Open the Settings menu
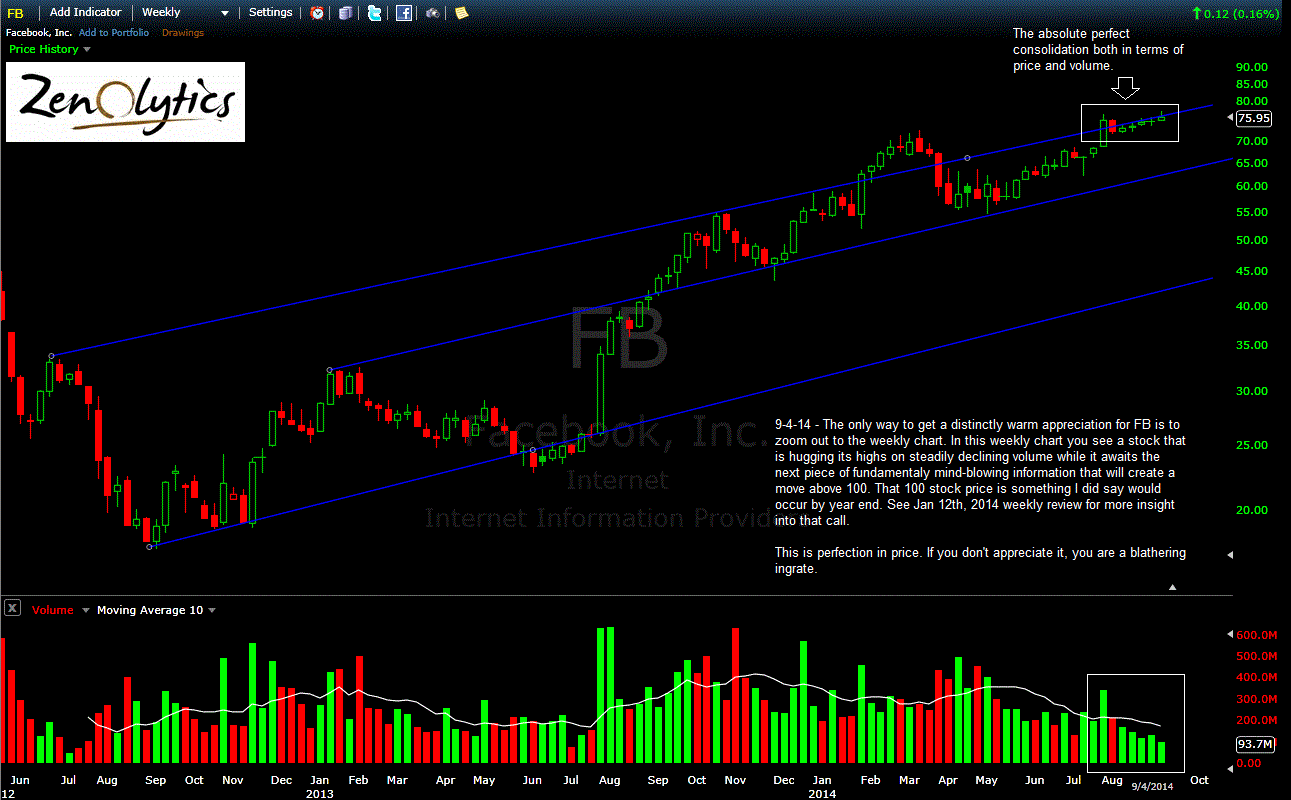The width and height of the screenshot is (1291, 800). pyautogui.click(x=270, y=13)
